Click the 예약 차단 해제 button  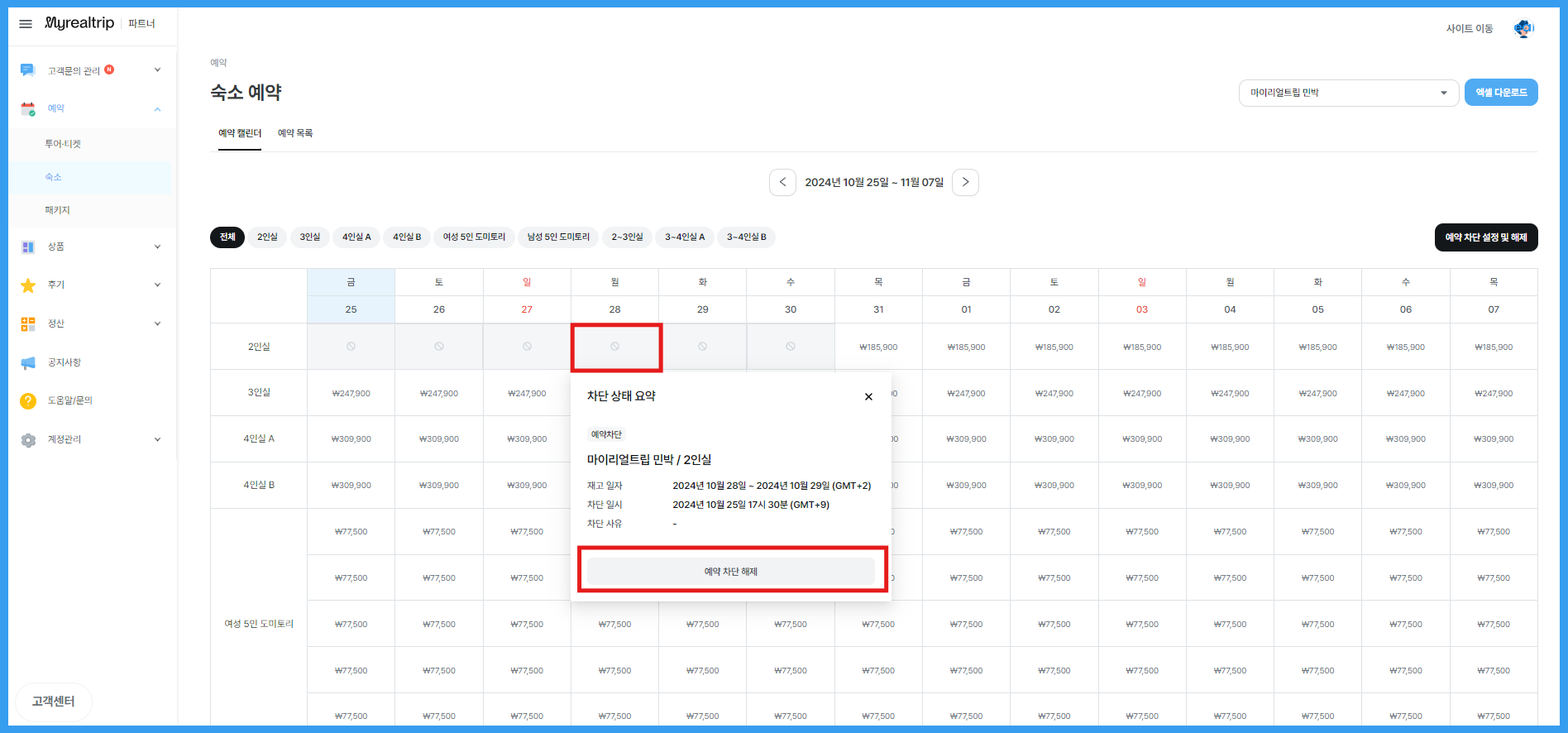tap(731, 572)
